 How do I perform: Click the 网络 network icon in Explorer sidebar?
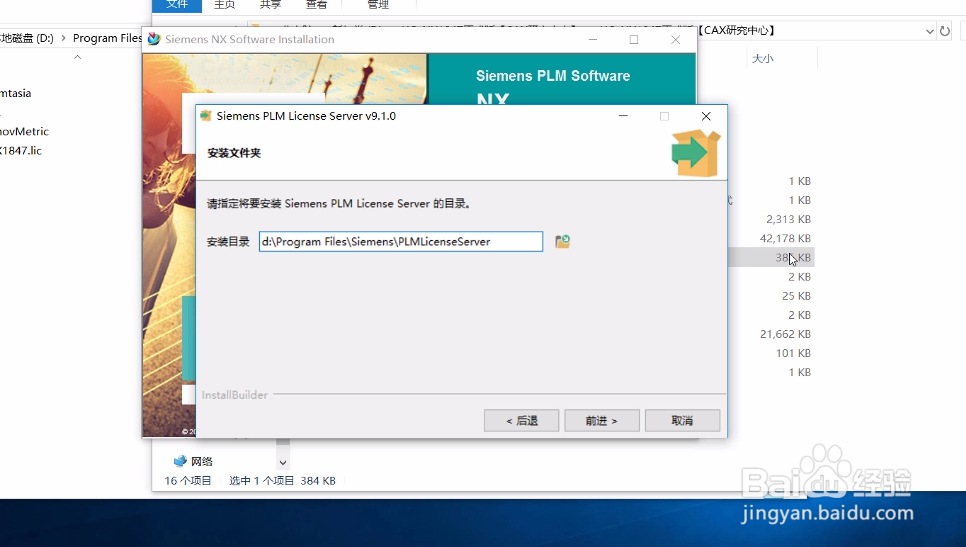180,461
